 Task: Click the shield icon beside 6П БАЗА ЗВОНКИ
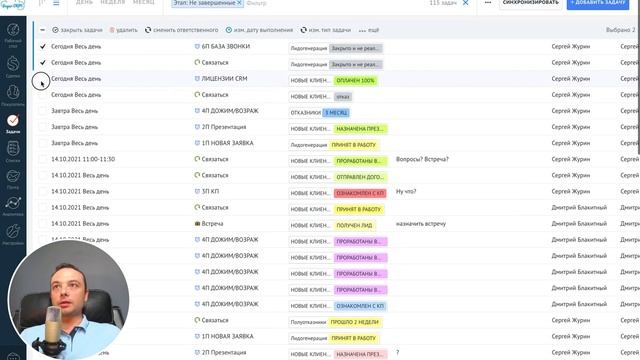198,47
